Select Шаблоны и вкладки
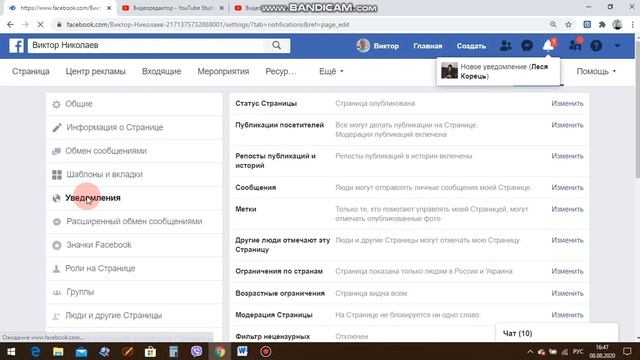Screen dimensions: 640x360 click(134, 174)
